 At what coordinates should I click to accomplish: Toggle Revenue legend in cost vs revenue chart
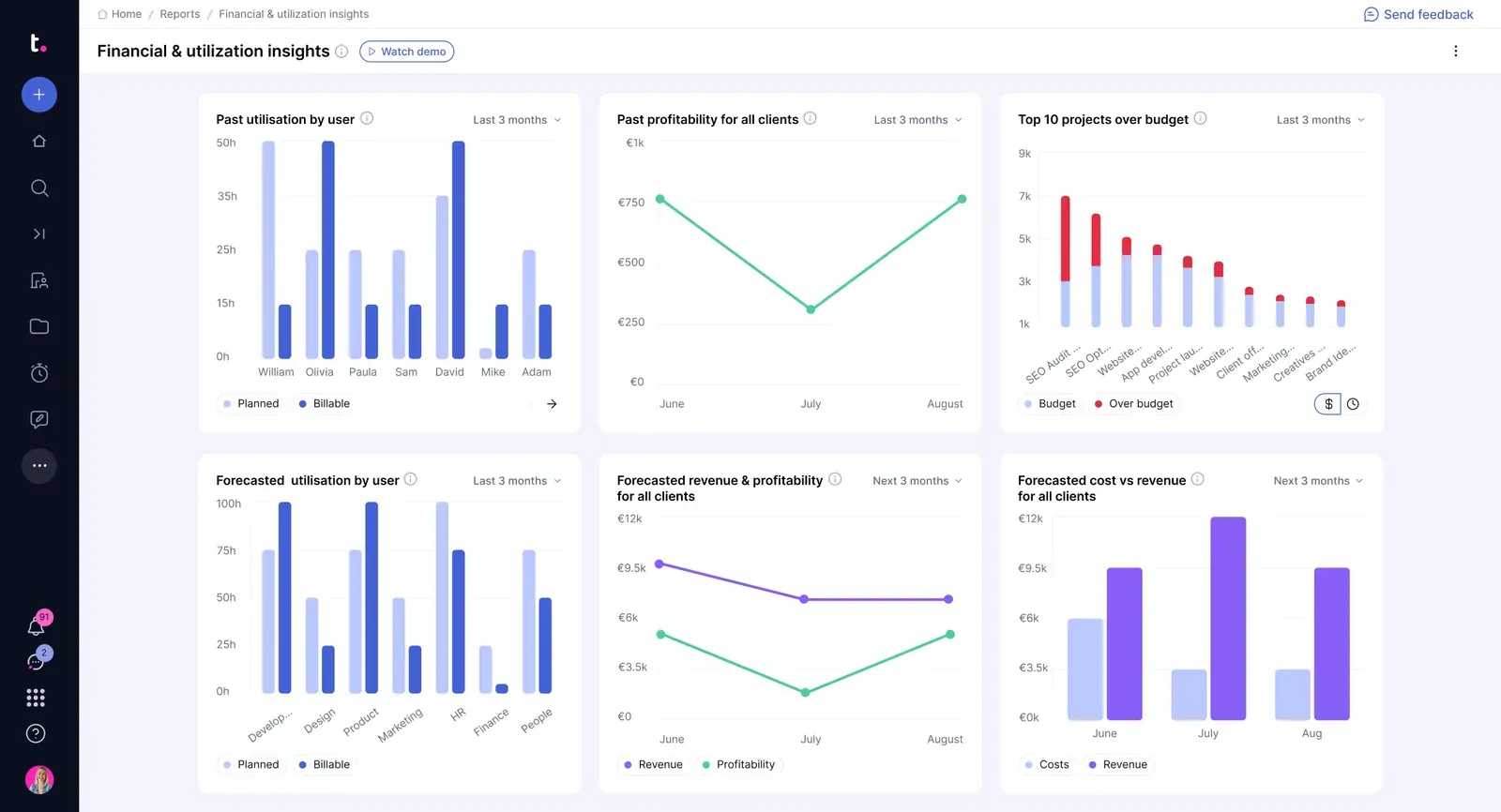1117,765
